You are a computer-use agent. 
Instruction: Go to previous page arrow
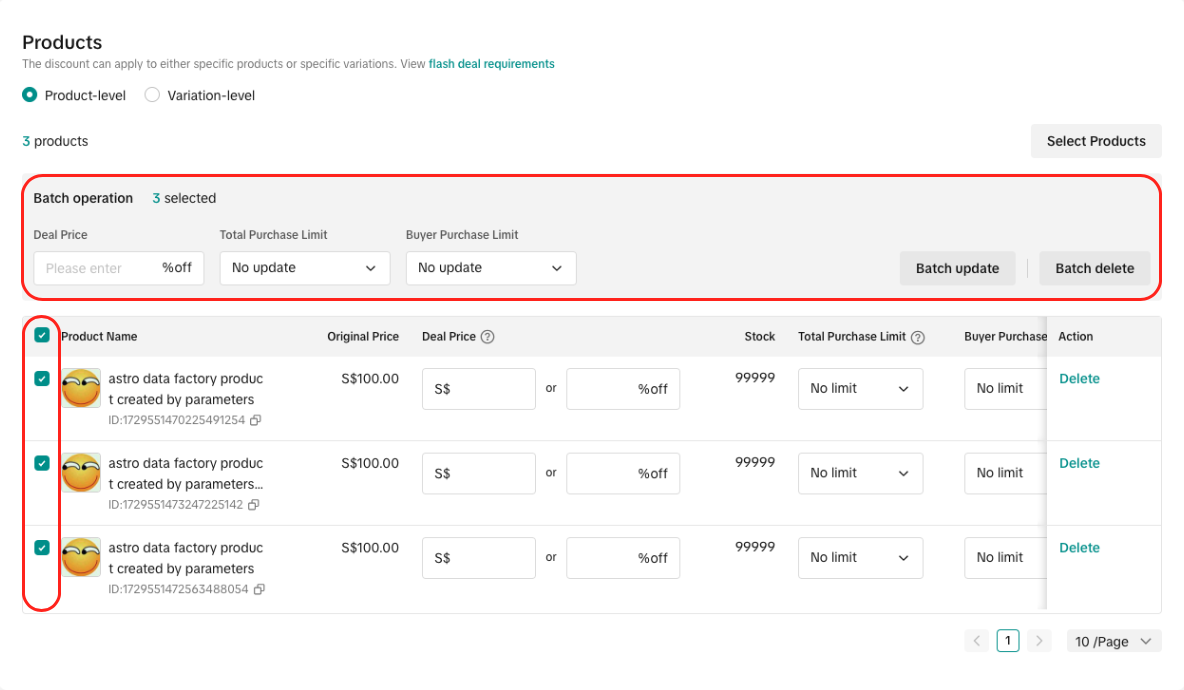(x=977, y=641)
